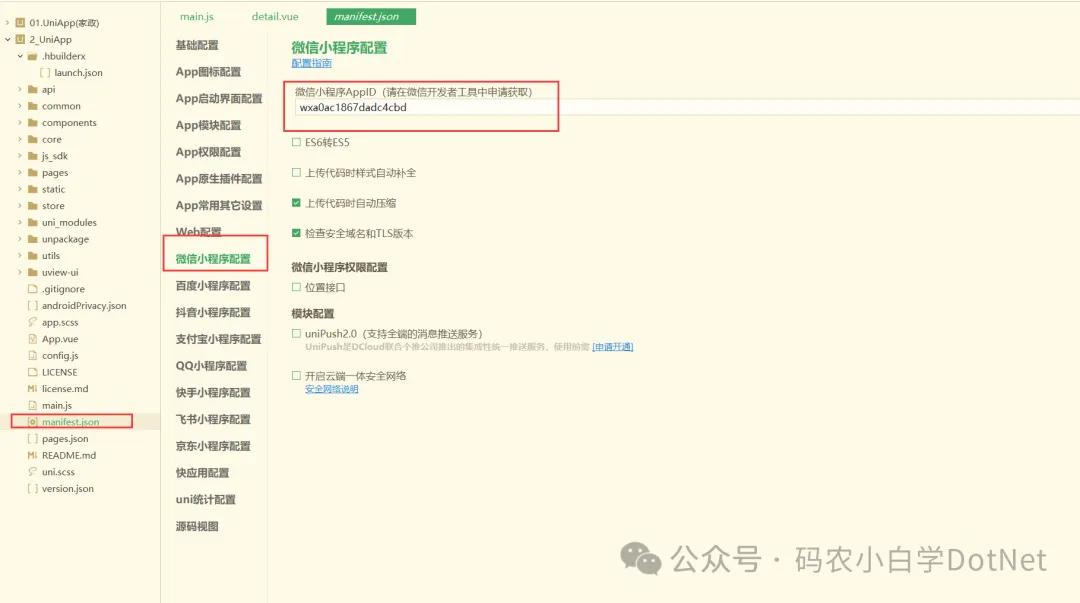Image resolution: width=1080 pixels, height=603 pixels.
Task: Select pages.json in the file tree
Action: point(65,438)
